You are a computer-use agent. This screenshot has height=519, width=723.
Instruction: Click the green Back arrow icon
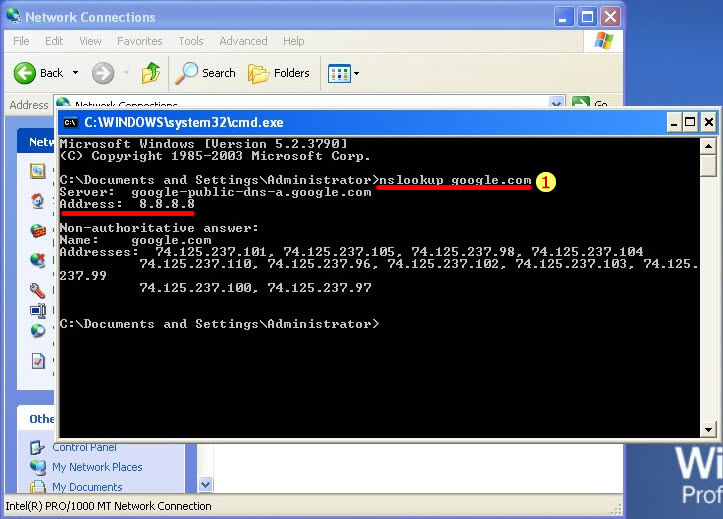24,73
